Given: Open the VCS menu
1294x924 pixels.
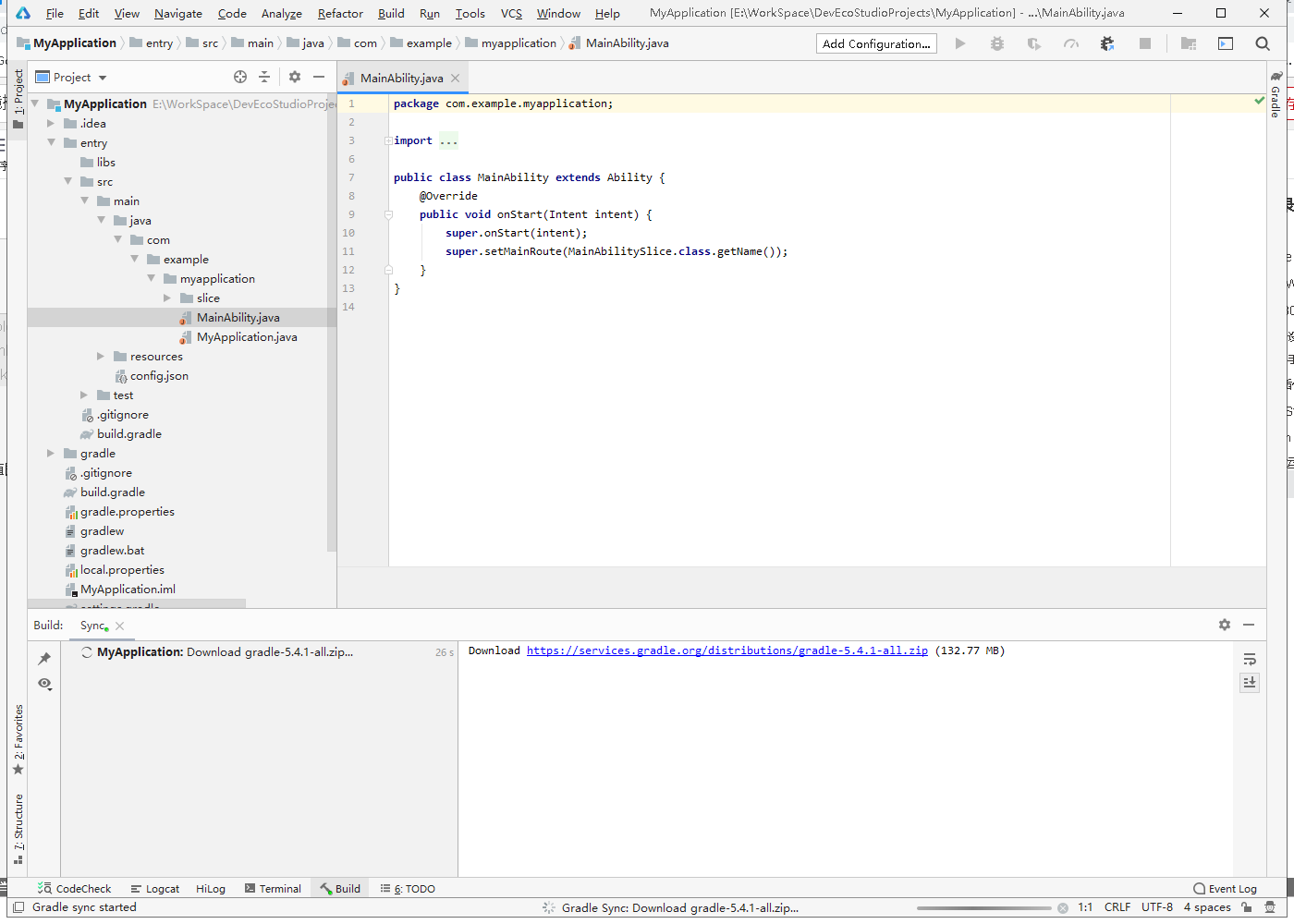Looking at the screenshot, I should (511, 13).
